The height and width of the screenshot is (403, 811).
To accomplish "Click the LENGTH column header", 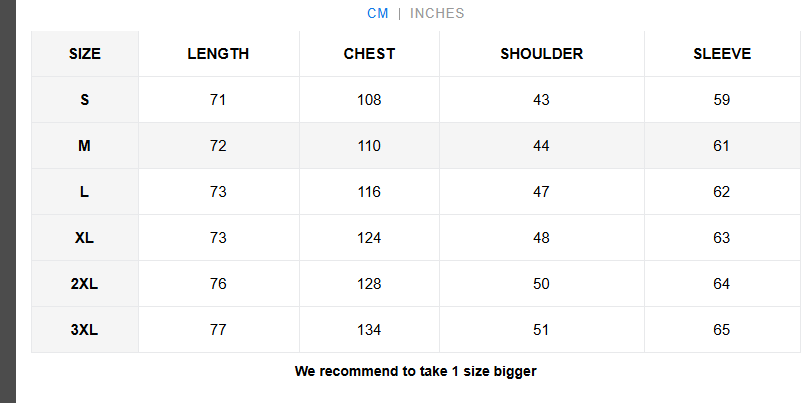I will tap(218, 54).
